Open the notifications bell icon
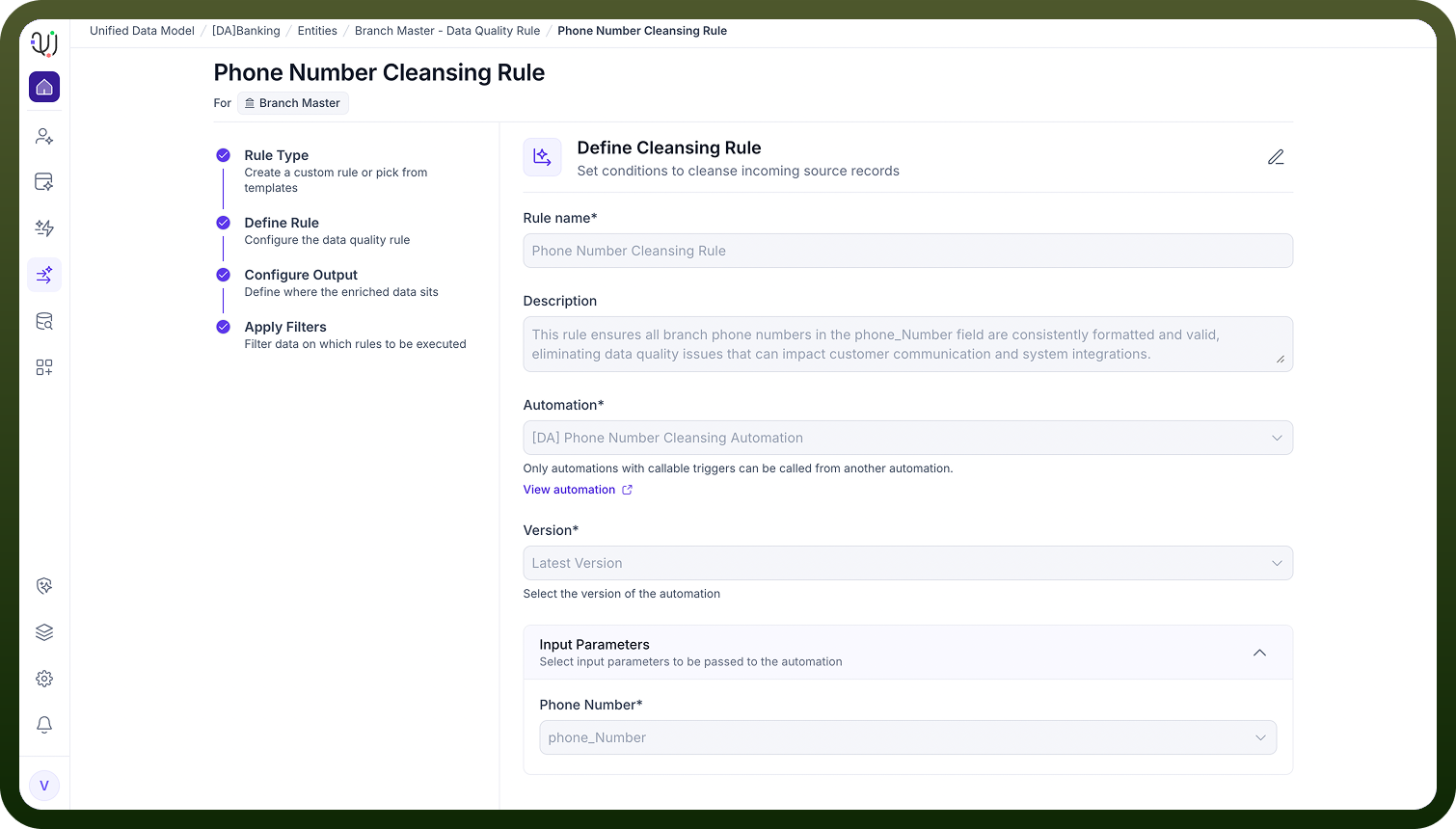 point(44,725)
